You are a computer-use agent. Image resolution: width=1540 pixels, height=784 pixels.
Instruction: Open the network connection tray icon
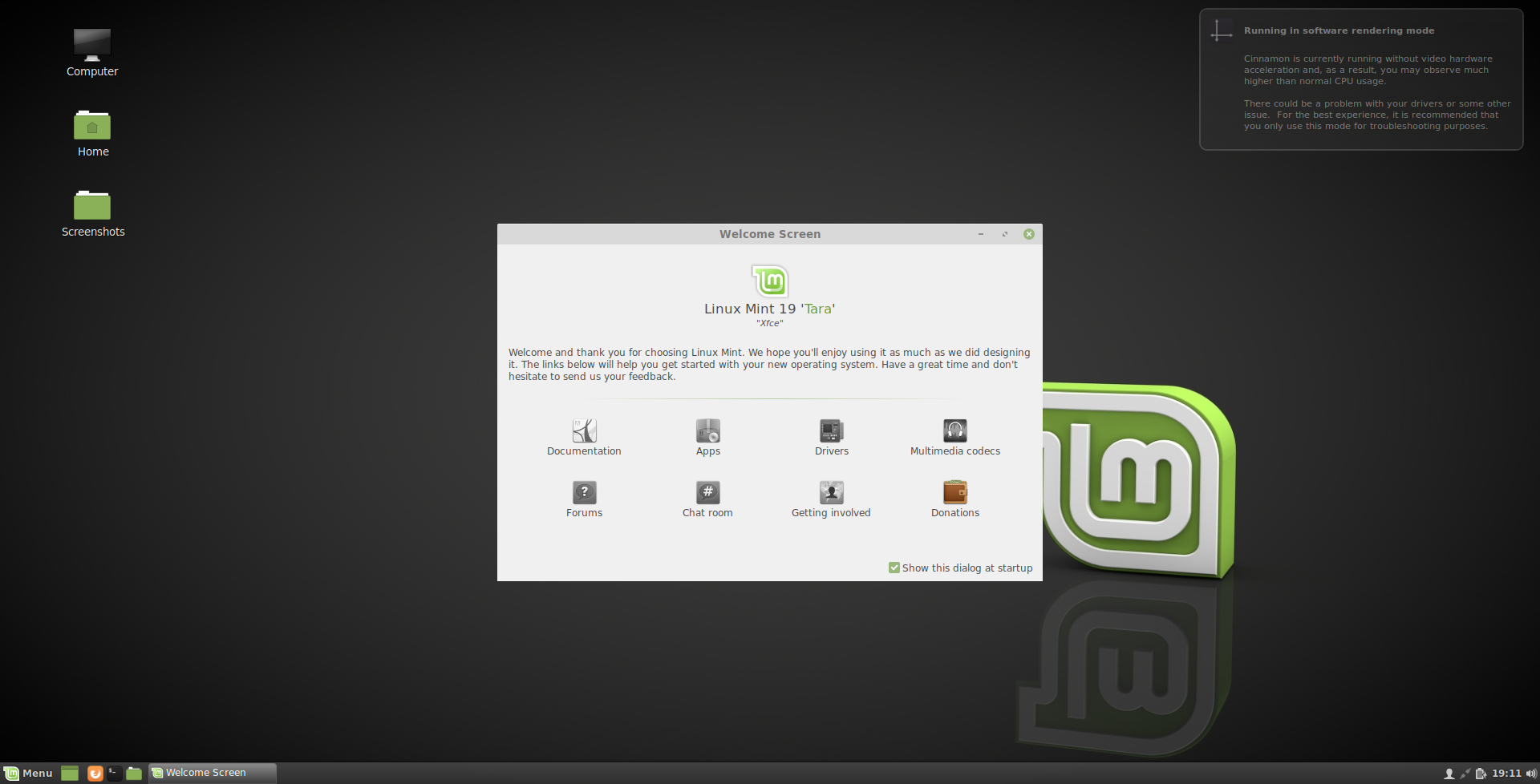click(1465, 774)
